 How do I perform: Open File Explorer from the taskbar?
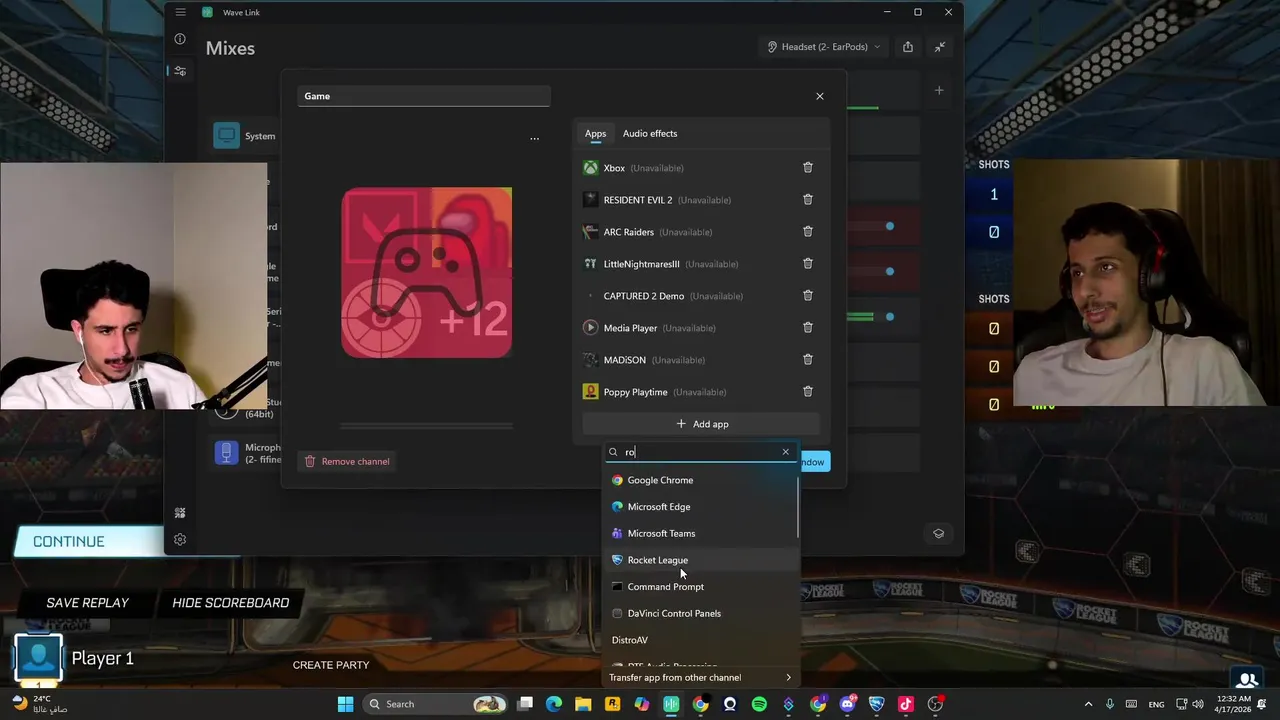[x=583, y=704]
